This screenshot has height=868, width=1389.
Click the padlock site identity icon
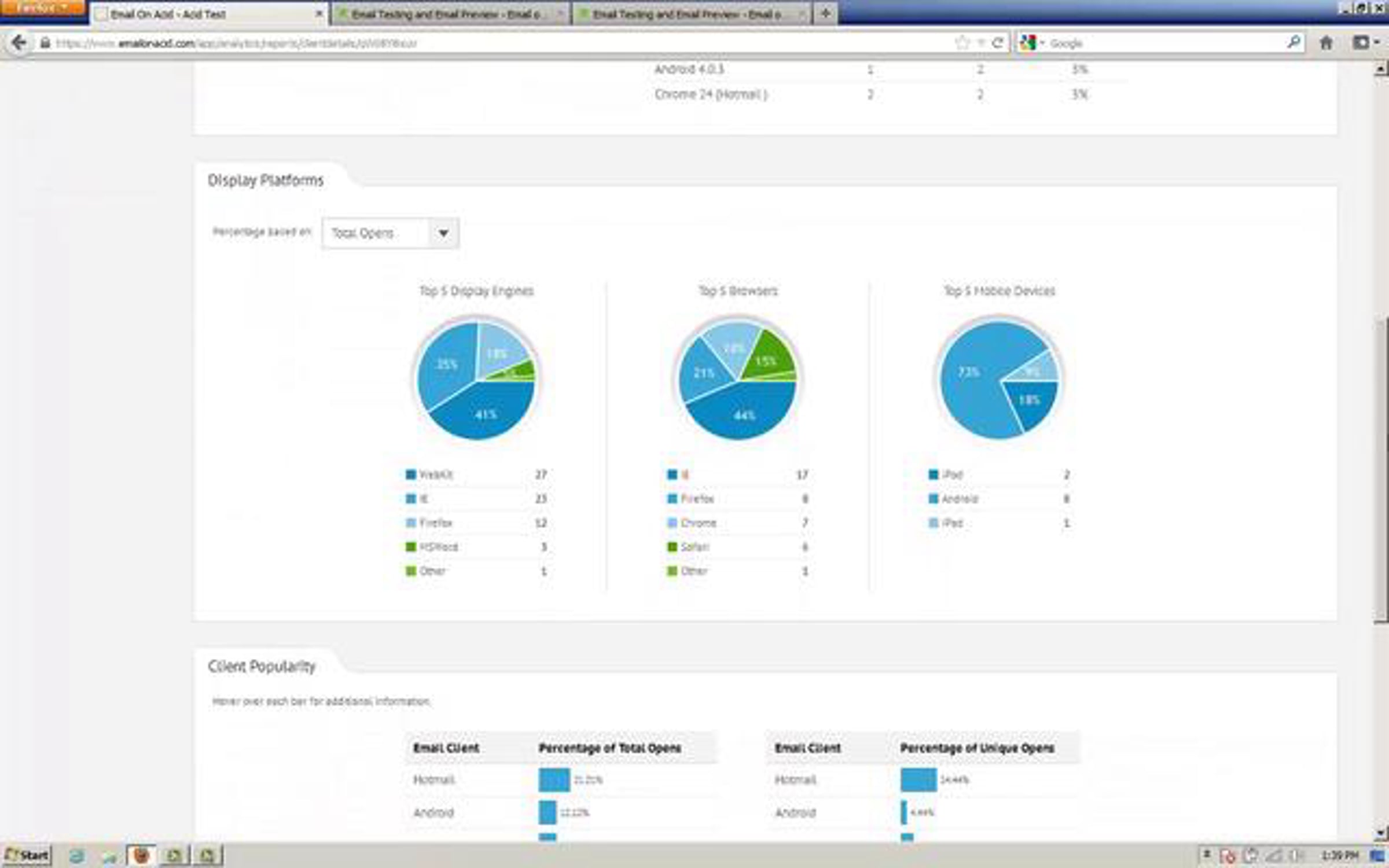coord(45,43)
